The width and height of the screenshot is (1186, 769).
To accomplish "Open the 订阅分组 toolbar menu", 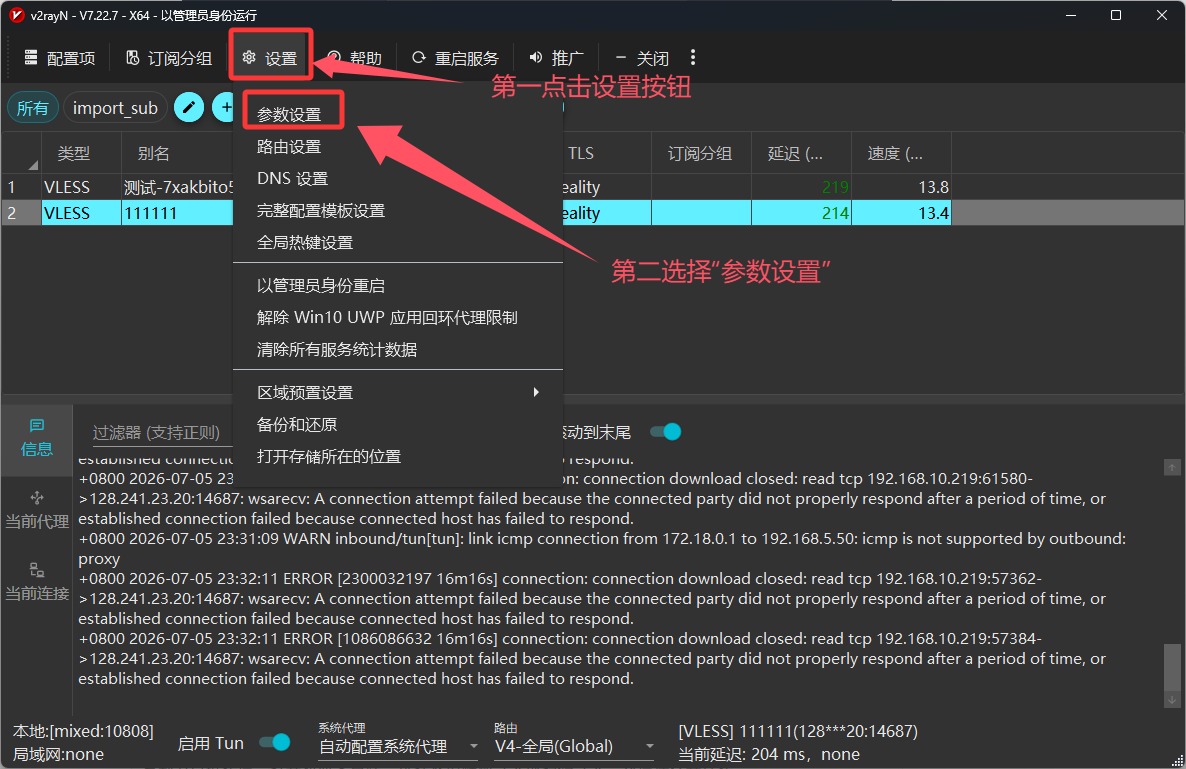I will [x=169, y=58].
